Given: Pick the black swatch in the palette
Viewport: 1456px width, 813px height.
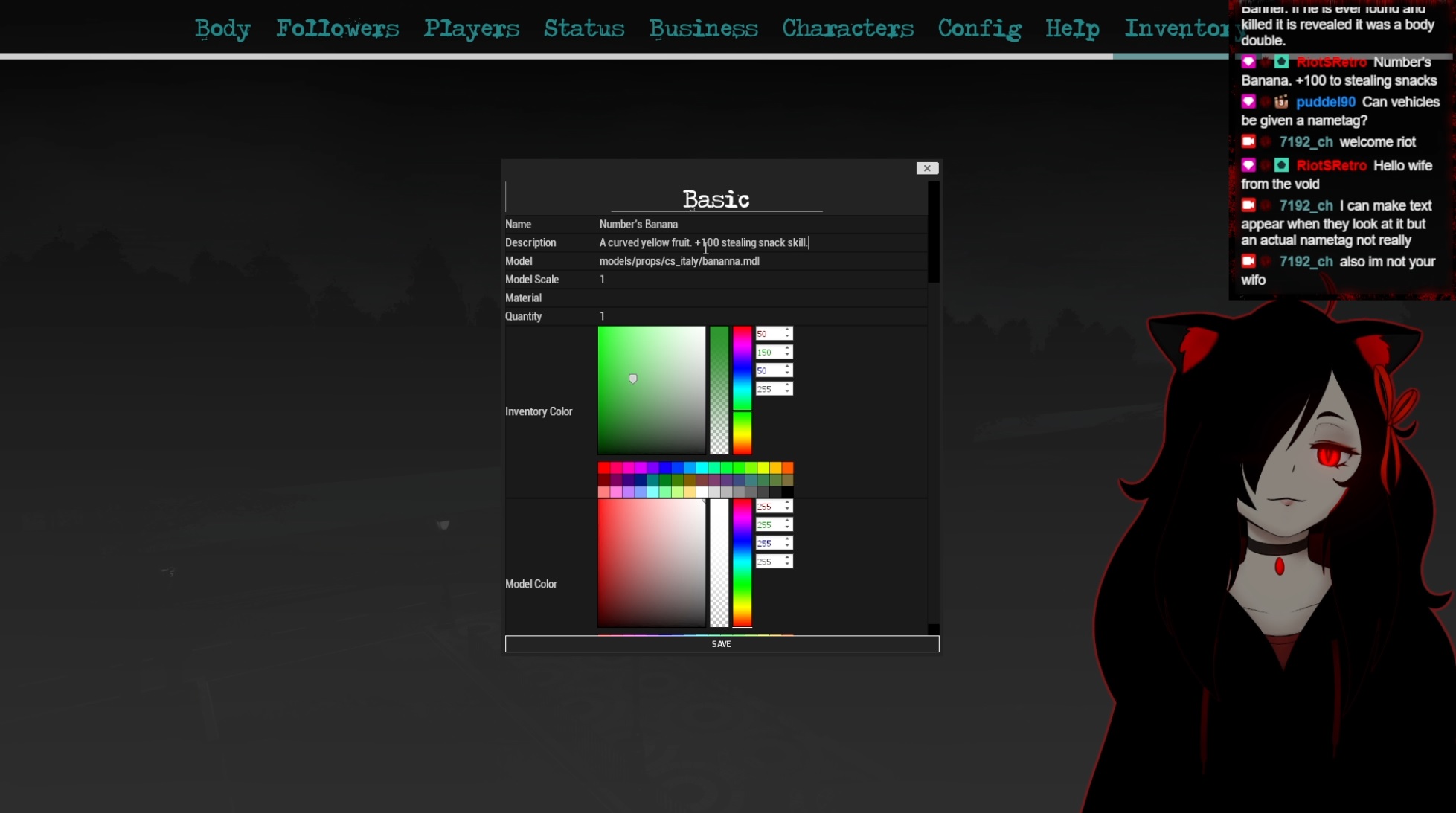Looking at the screenshot, I should click(787, 492).
